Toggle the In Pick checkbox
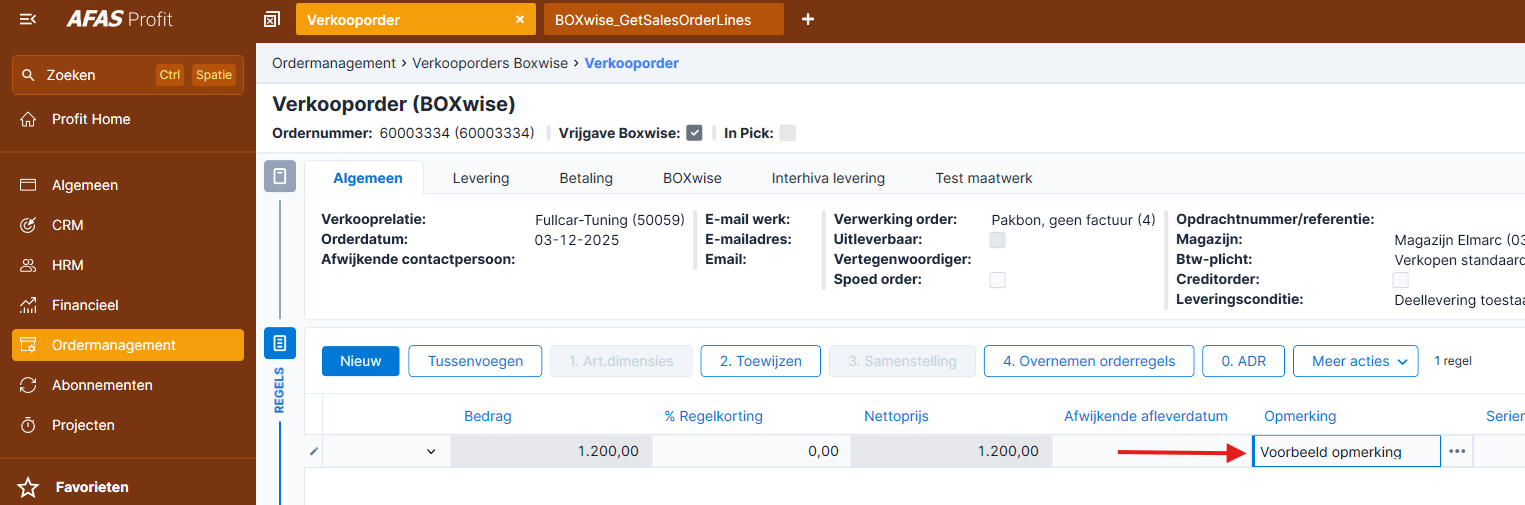Viewport: 1525px width, 505px height. tap(788, 133)
